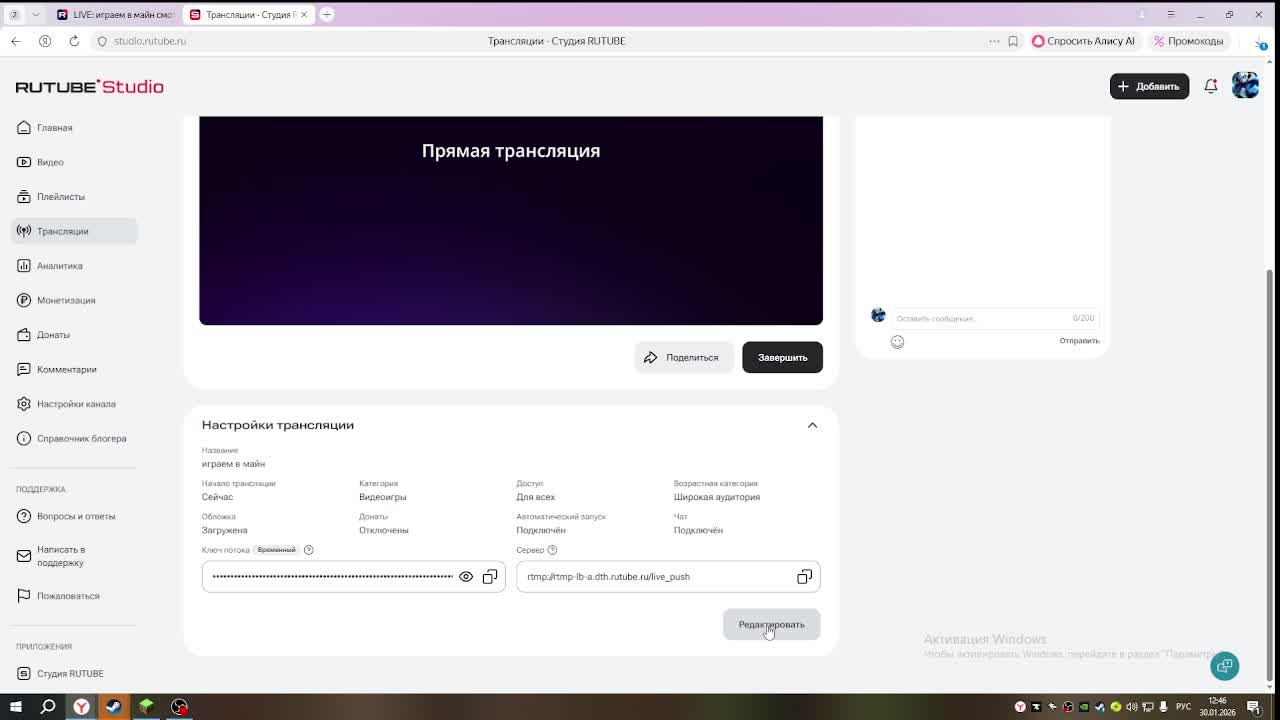Open Windows notification center

(1253, 707)
